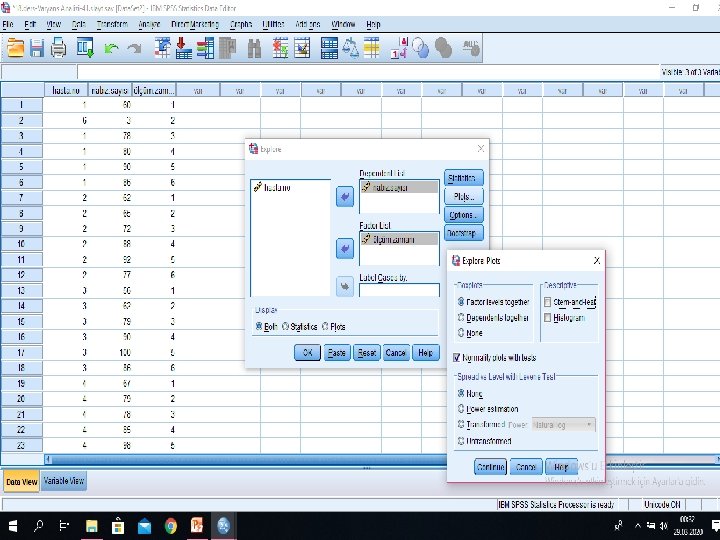Screen dimensions: 720x540
Task: Select Transformed radio option
Action: [461, 424]
